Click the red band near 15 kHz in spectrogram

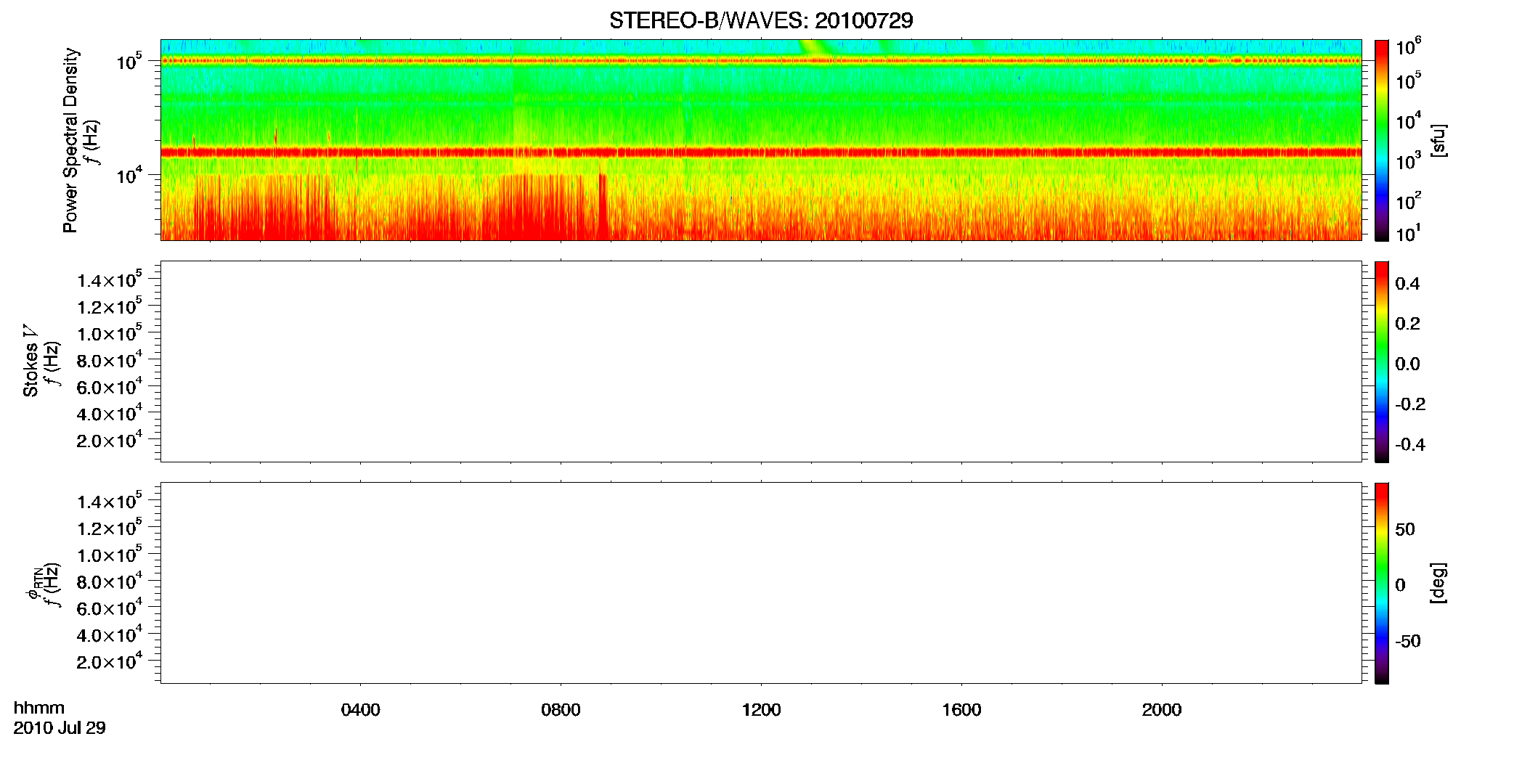point(761,152)
